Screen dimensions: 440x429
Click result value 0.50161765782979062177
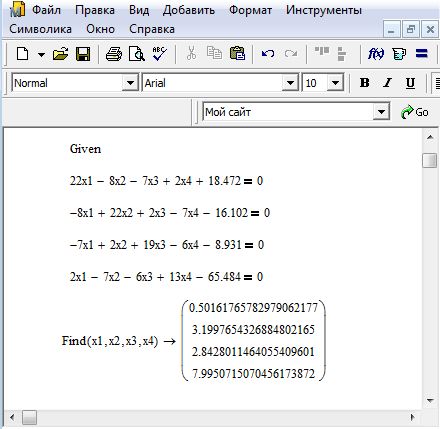click(253, 308)
